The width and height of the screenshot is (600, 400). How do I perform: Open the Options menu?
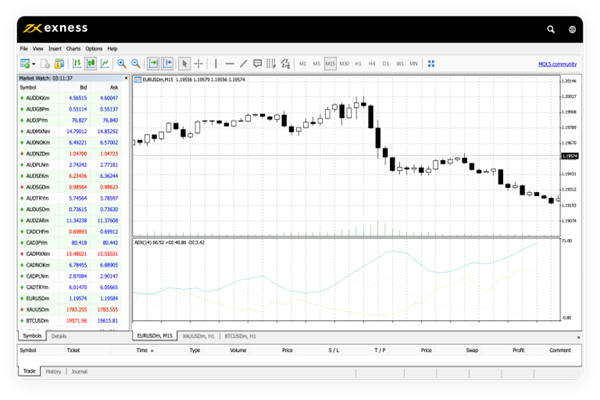pyautogui.click(x=94, y=49)
